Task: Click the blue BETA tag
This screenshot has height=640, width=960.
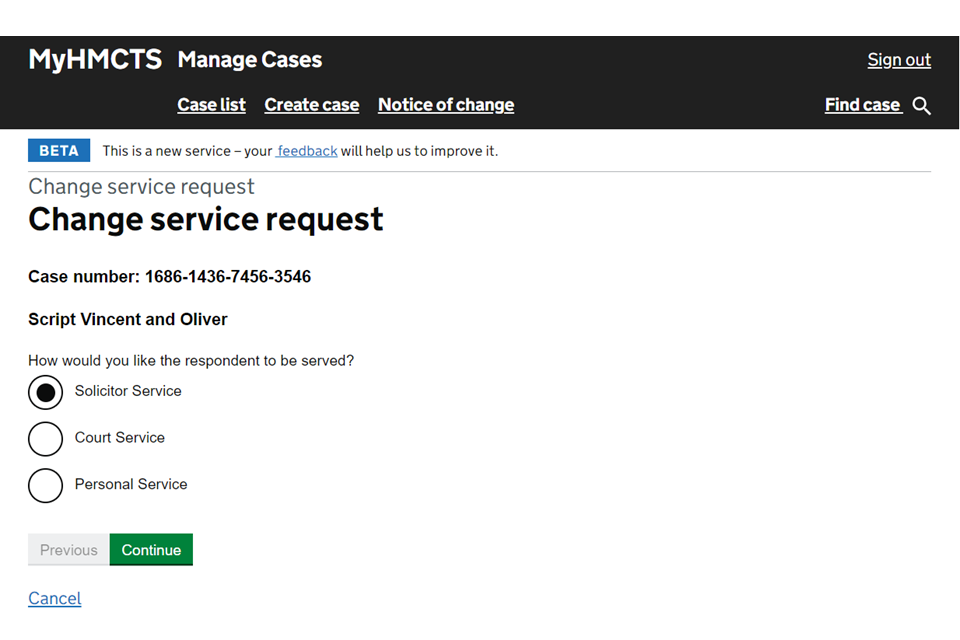Action: click(x=59, y=151)
